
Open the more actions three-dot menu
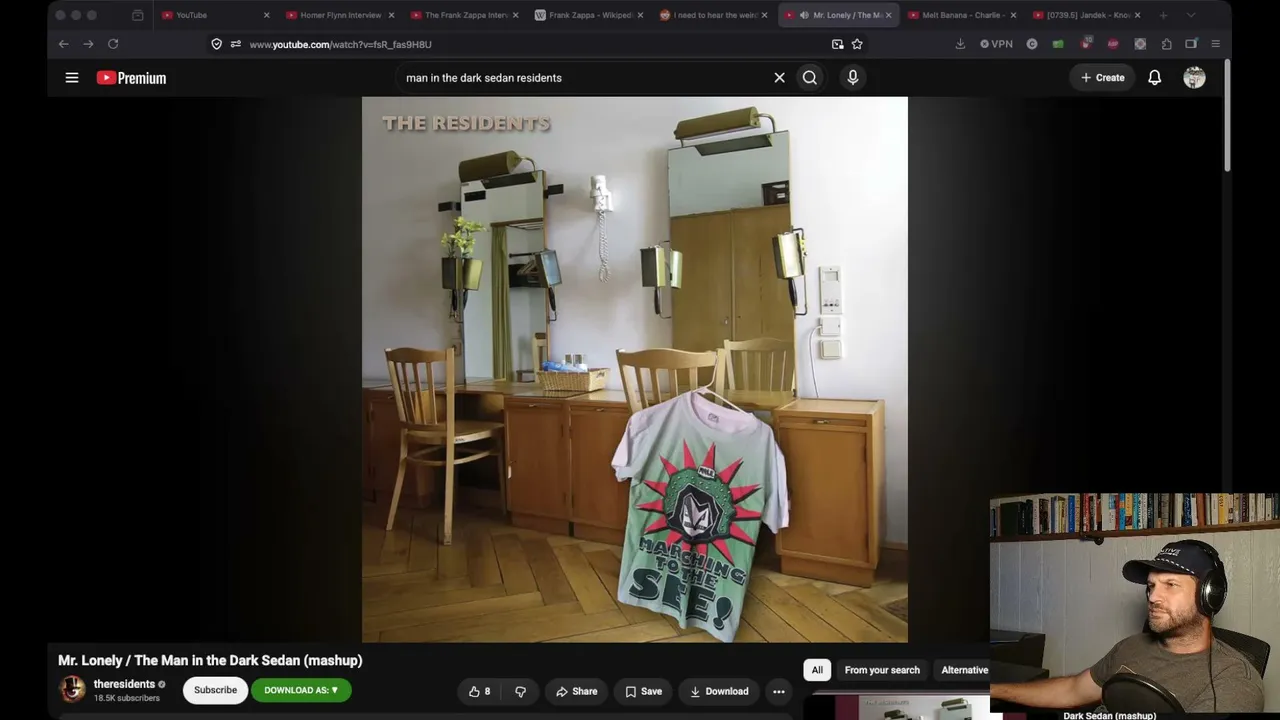779,691
